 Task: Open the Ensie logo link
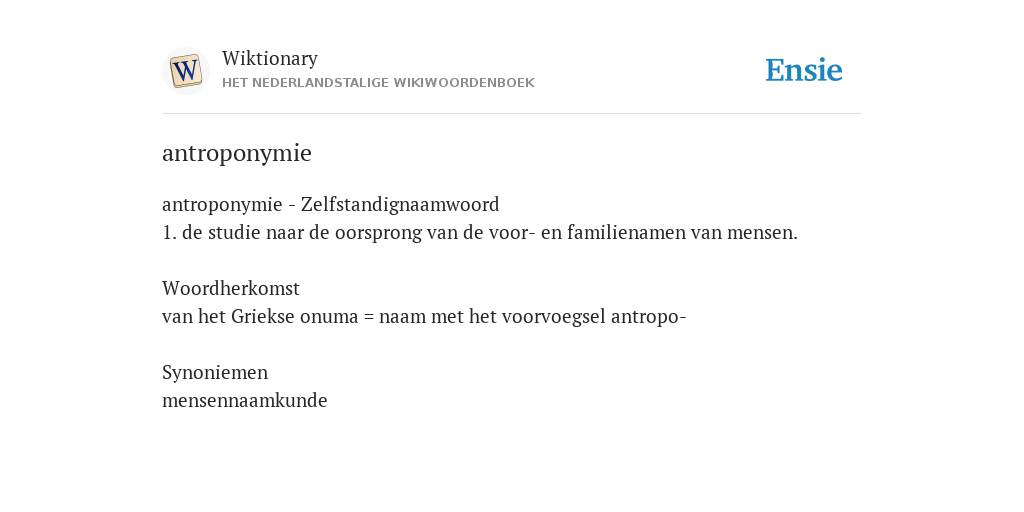point(804,71)
